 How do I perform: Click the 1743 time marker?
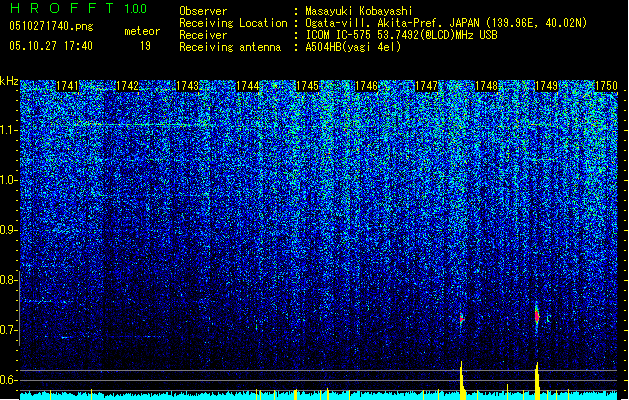(x=187, y=86)
